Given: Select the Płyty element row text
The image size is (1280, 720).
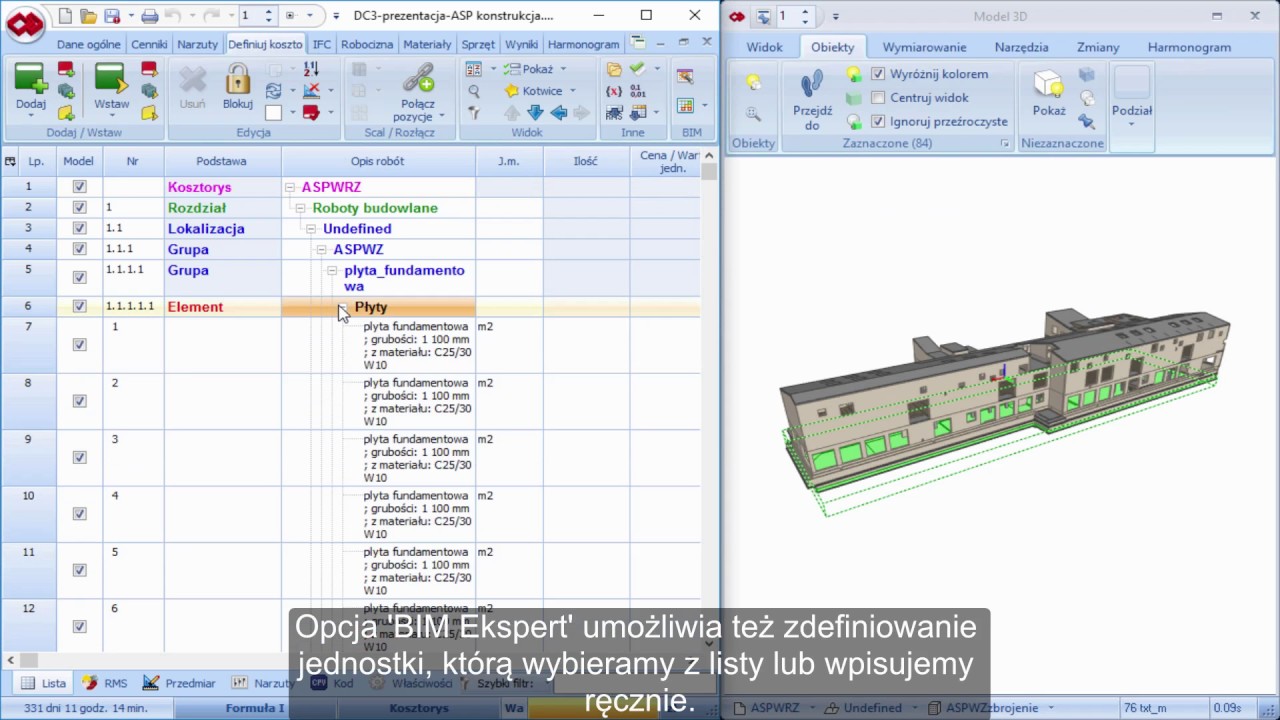Looking at the screenshot, I should [x=371, y=307].
